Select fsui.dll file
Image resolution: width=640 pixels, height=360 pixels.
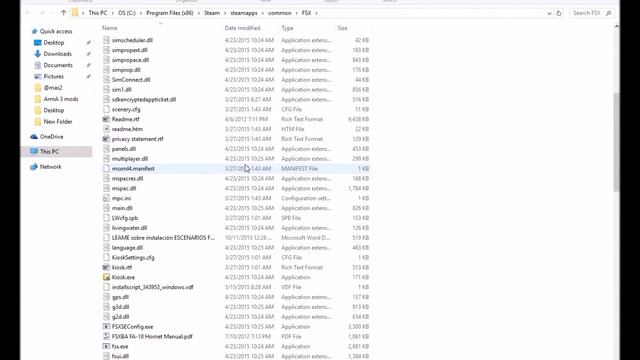tap(120, 356)
